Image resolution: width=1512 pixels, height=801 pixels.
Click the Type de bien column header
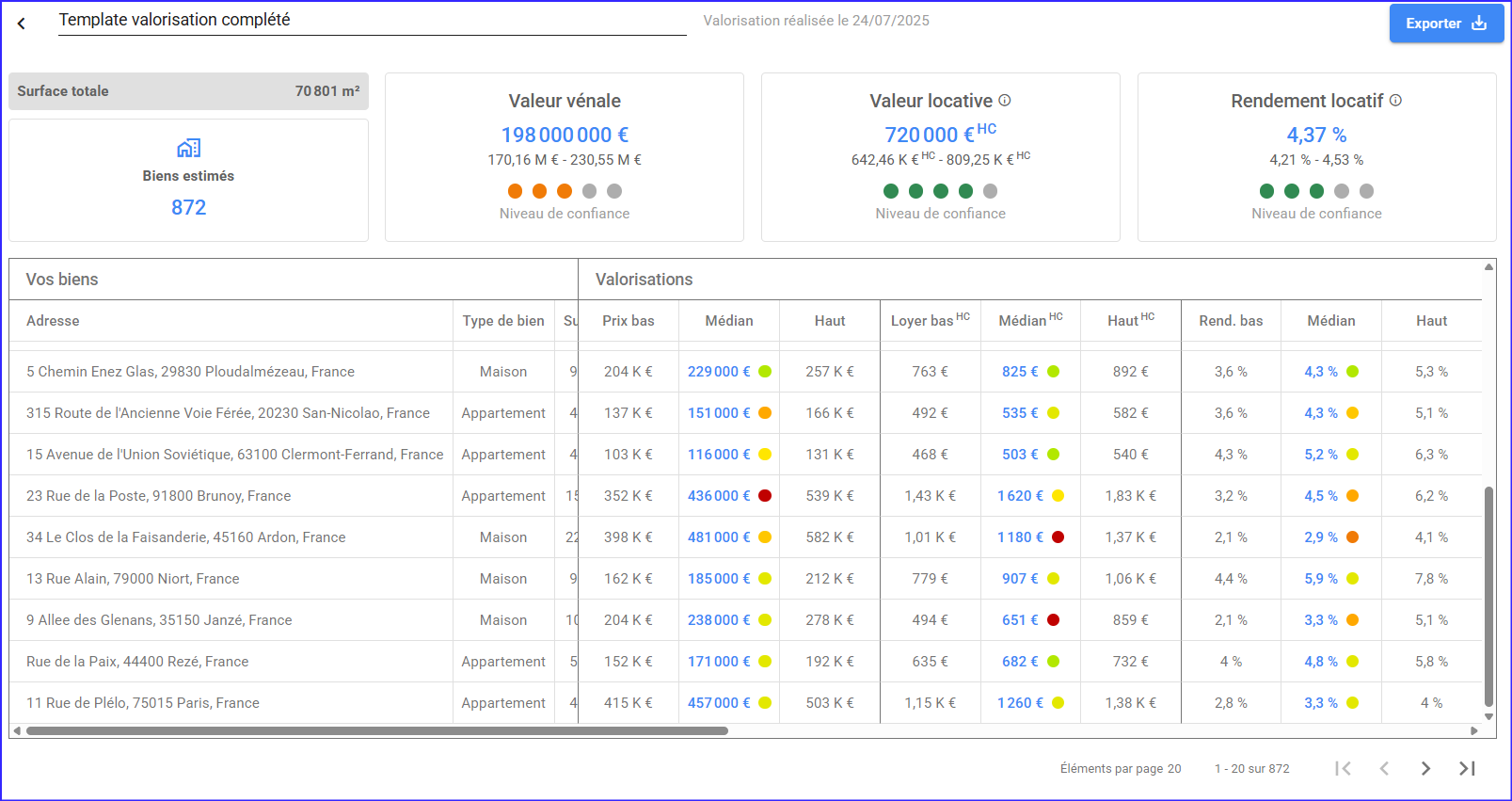(x=503, y=321)
